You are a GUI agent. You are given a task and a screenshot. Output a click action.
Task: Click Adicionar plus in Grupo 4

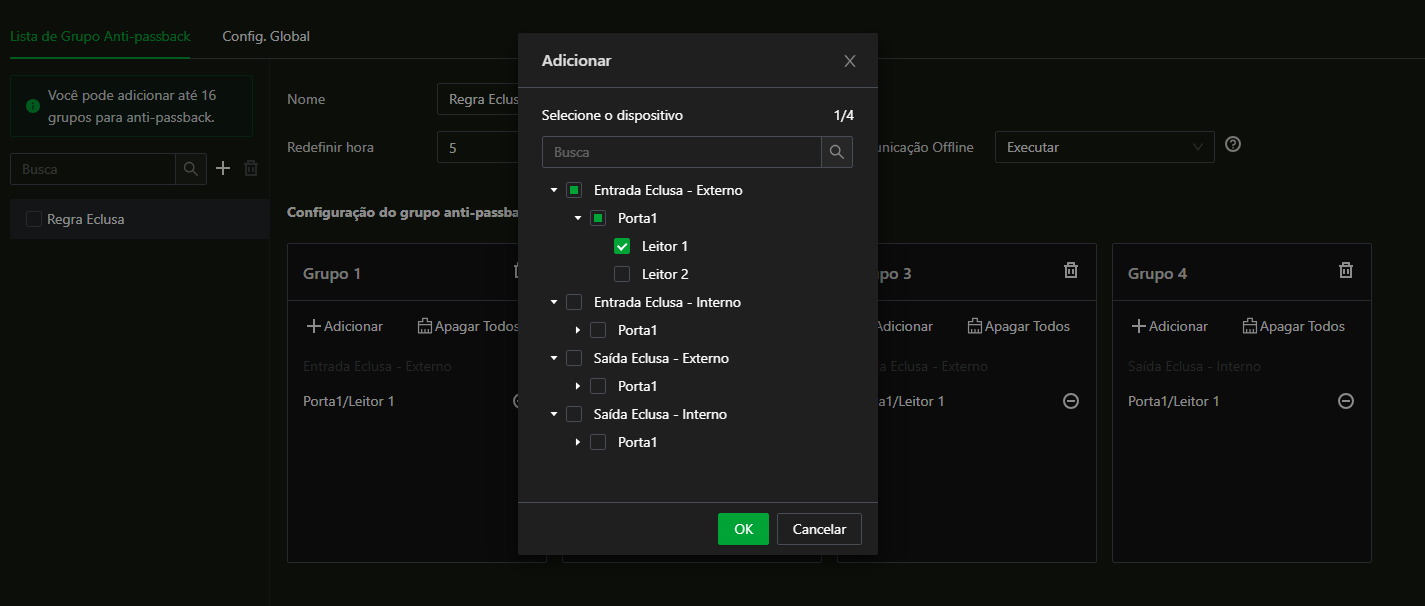point(1169,326)
